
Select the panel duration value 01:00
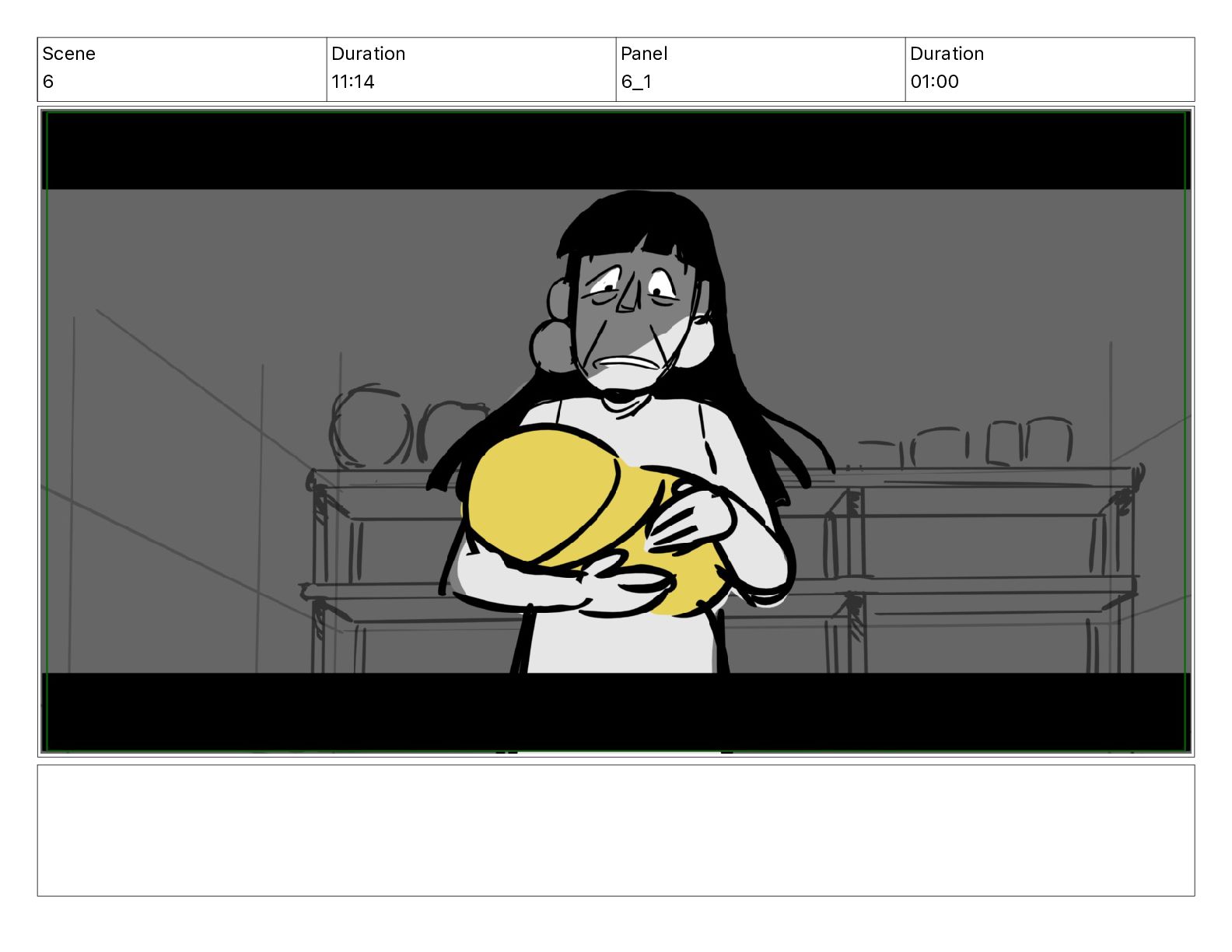point(934,82)
